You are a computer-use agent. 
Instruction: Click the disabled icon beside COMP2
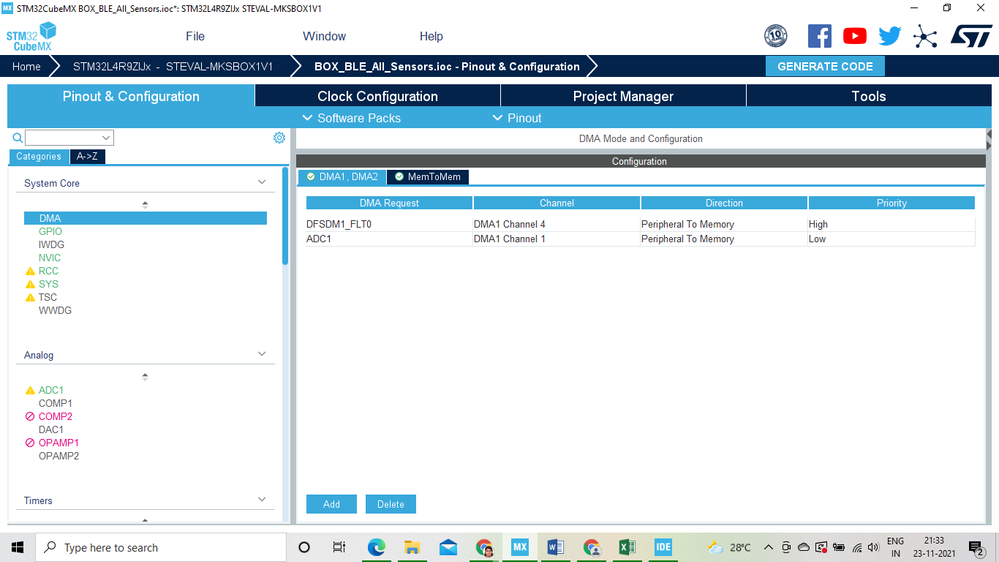(x=30, y=416)
